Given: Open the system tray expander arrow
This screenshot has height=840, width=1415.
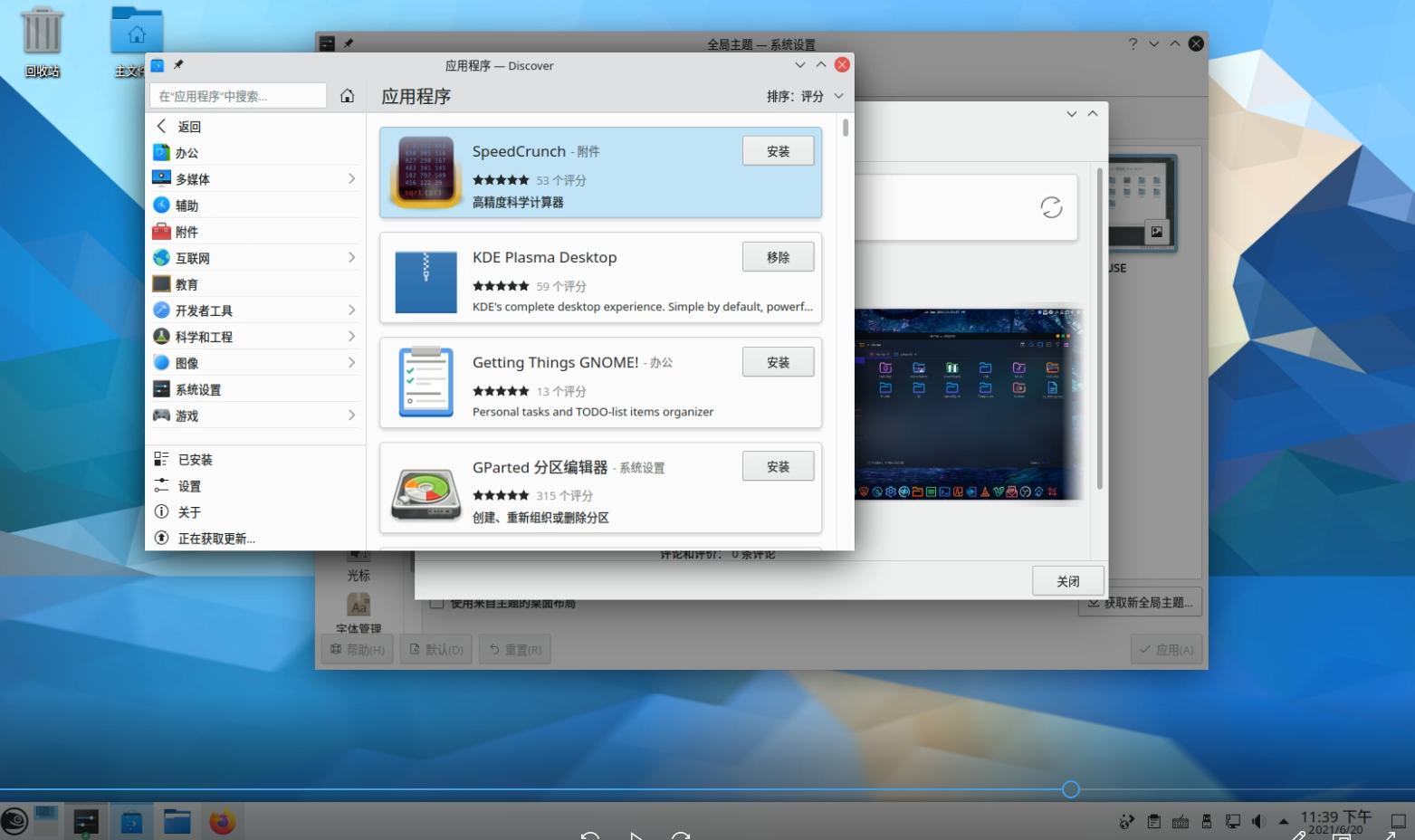Looking at the screenshot, I should 1283,822.
